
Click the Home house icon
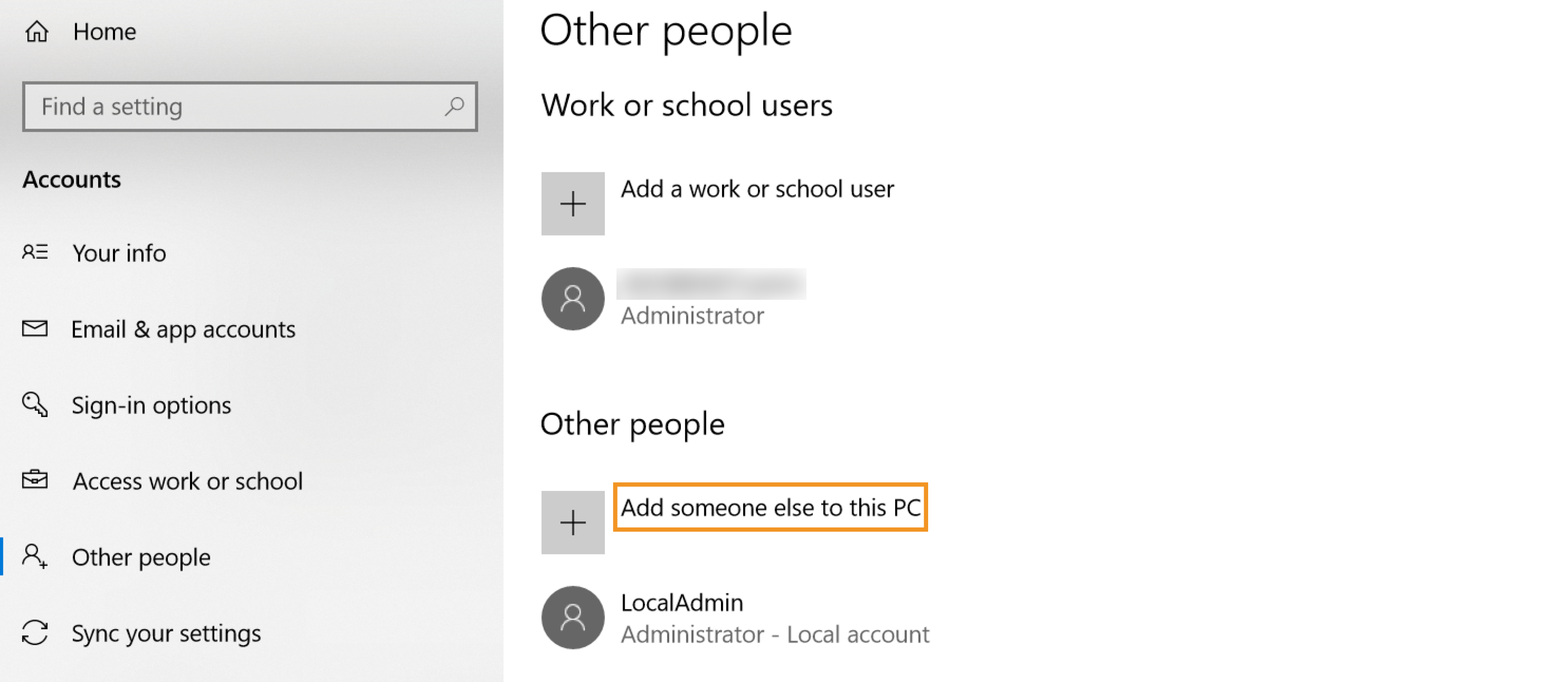(36, 31)
